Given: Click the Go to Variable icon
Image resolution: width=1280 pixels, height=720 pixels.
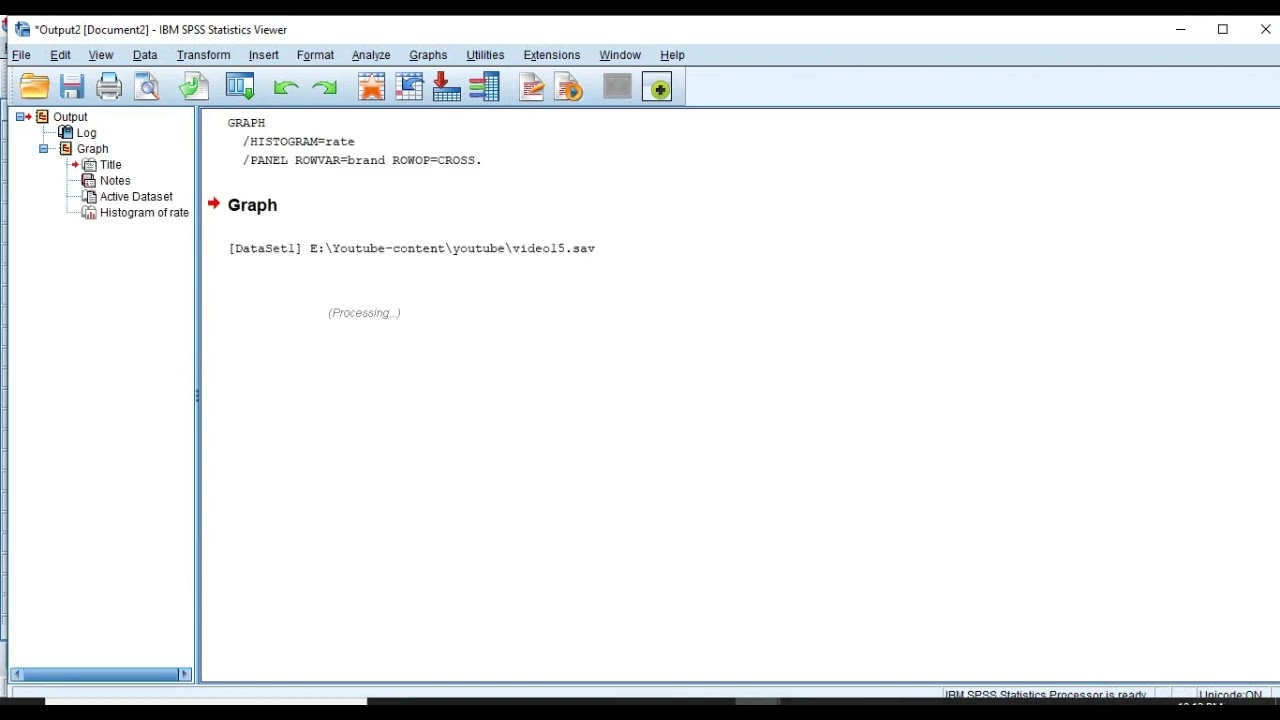Looking at the screenshot, I should [447, 87].
